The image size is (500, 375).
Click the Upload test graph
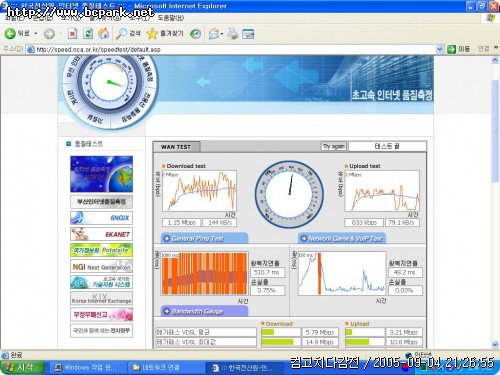382,191
